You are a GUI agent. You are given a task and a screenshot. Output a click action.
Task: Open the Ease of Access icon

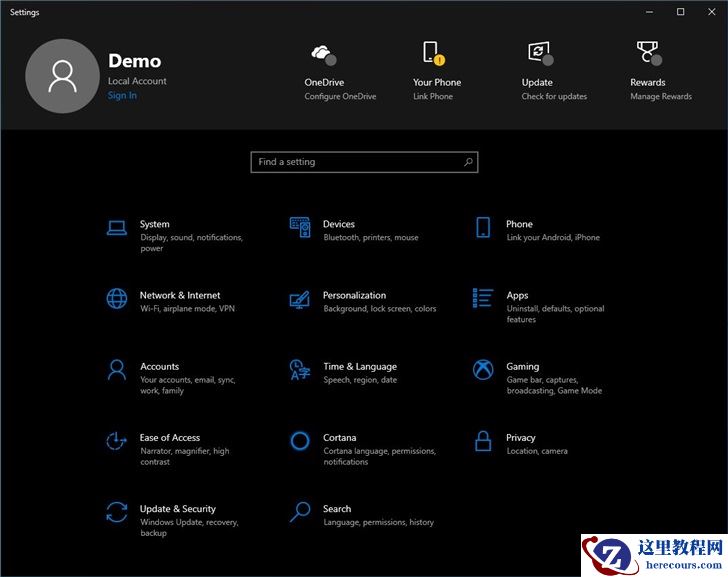click(117, 441)
